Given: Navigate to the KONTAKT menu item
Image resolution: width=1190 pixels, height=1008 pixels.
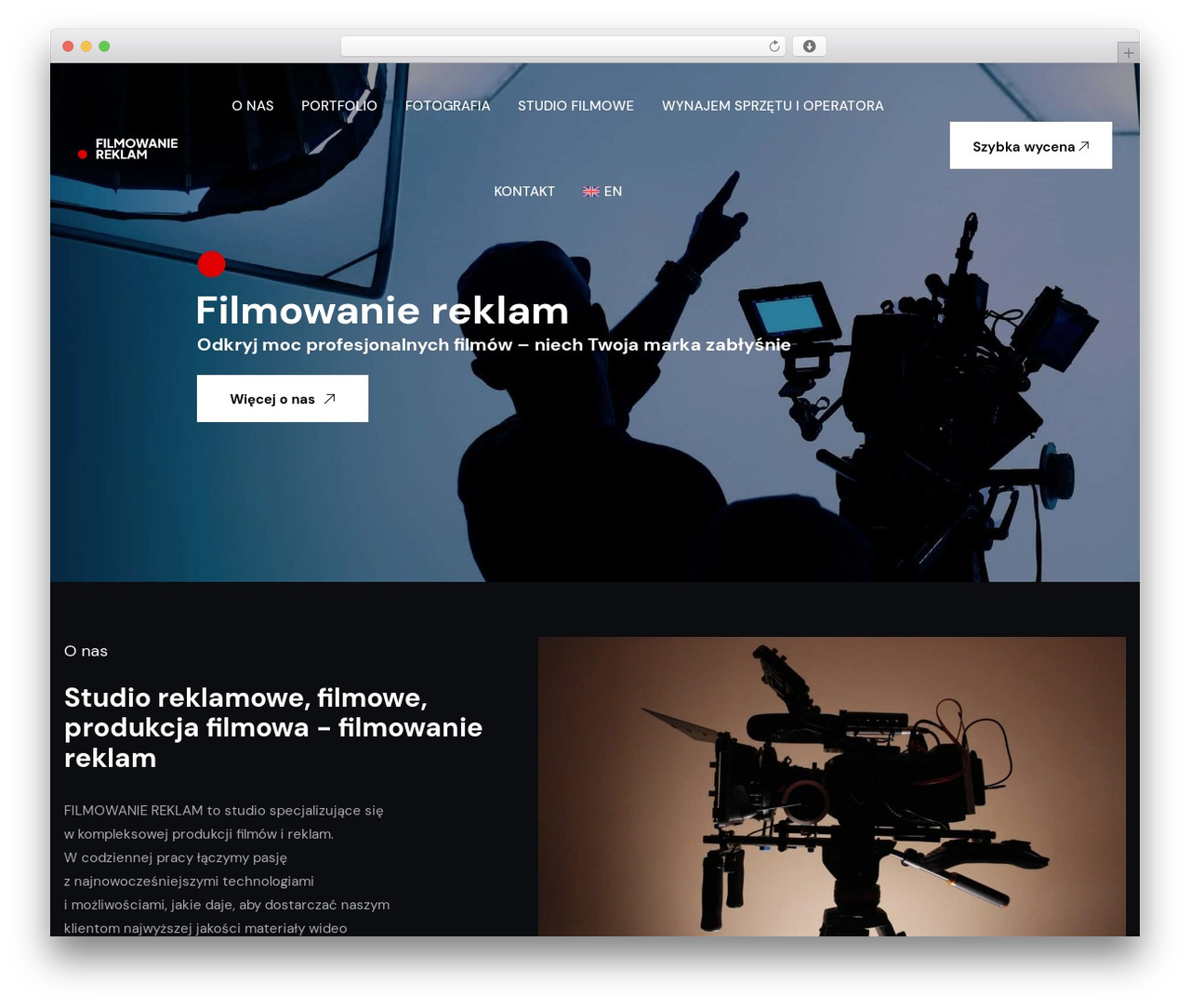Looking at the screenshot, I should pyautogui.click(x=524, y=192).
